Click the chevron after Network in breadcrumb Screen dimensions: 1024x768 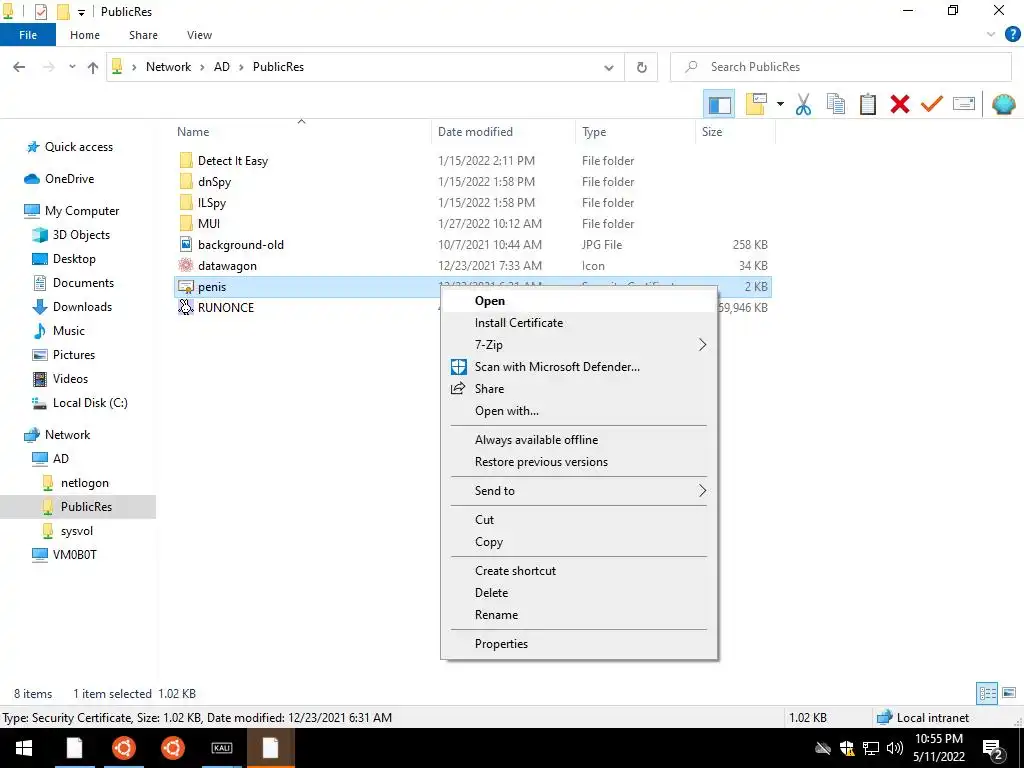pos(202,67)
